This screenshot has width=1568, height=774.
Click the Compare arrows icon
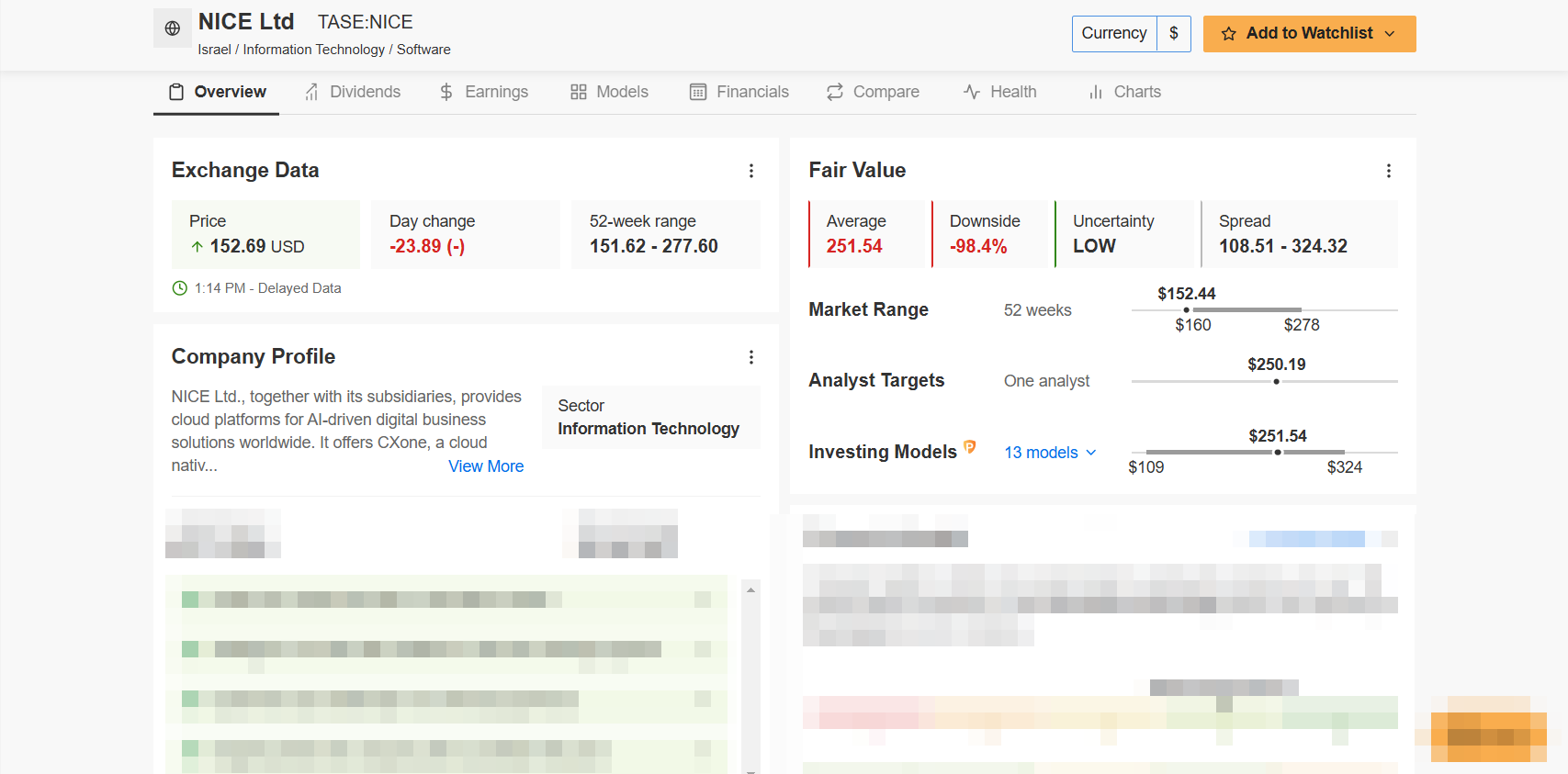(835, 92)
